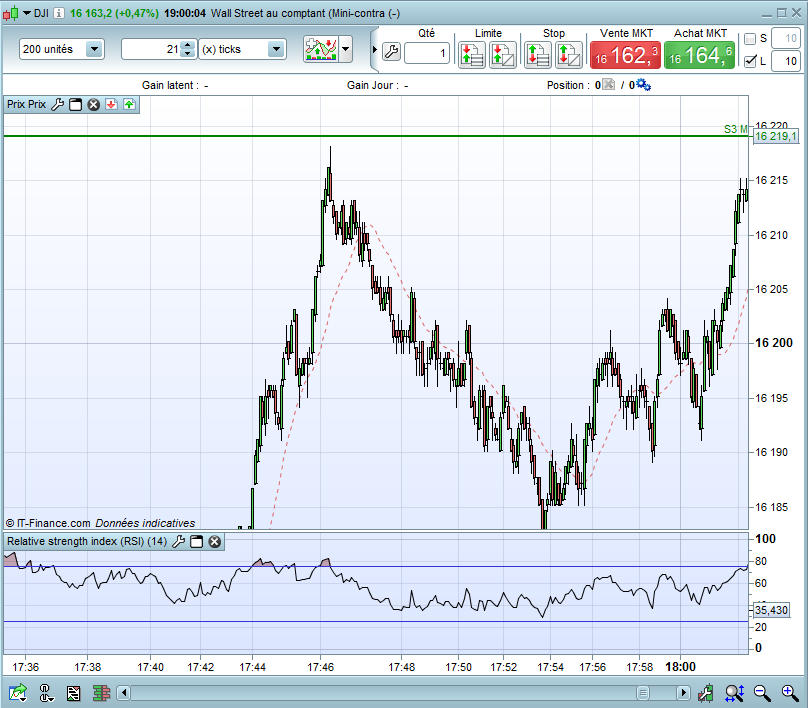This screenshot has width=808, height=708.
Task: Click the 16 219,1 price label
Action: (776, 137)
